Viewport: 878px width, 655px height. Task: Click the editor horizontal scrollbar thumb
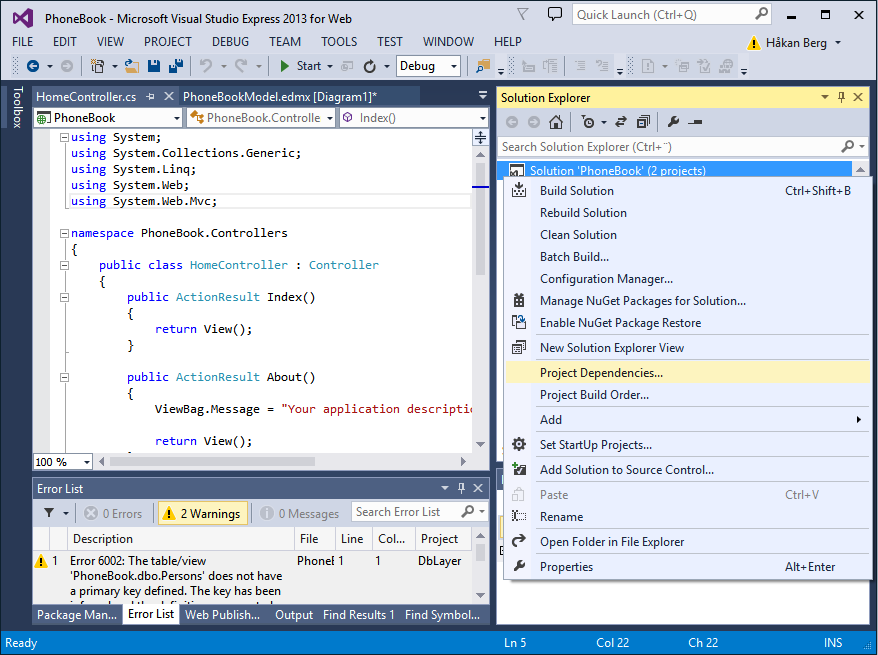pos(212,462)
